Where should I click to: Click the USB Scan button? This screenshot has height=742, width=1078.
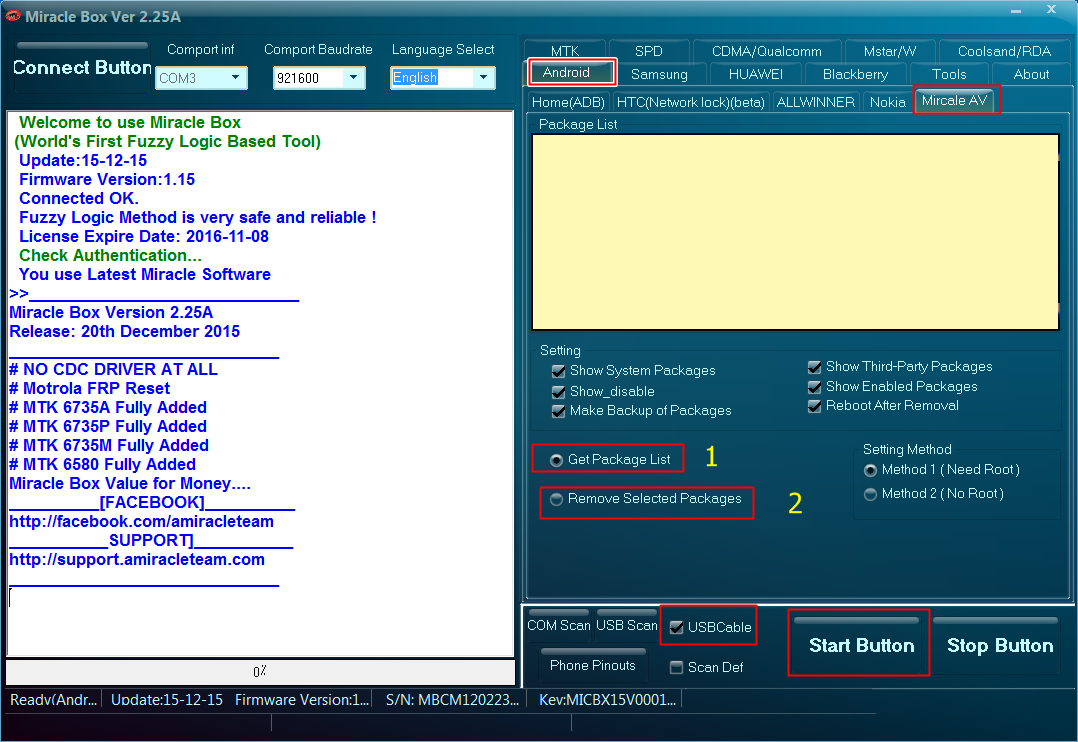tap(627, 624)
